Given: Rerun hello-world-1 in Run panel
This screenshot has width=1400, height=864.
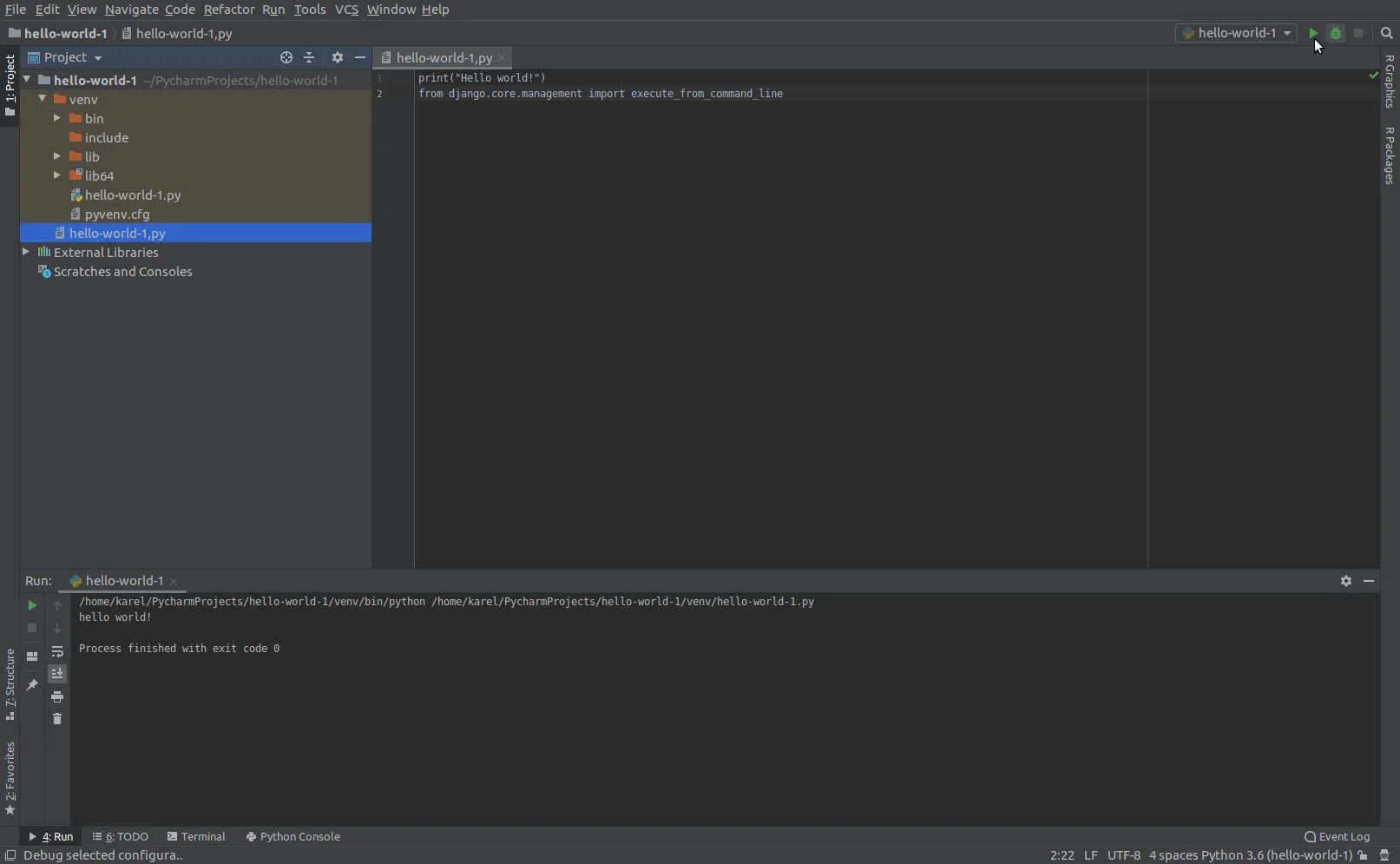Looking at the screenshot, I should point(32,605).
